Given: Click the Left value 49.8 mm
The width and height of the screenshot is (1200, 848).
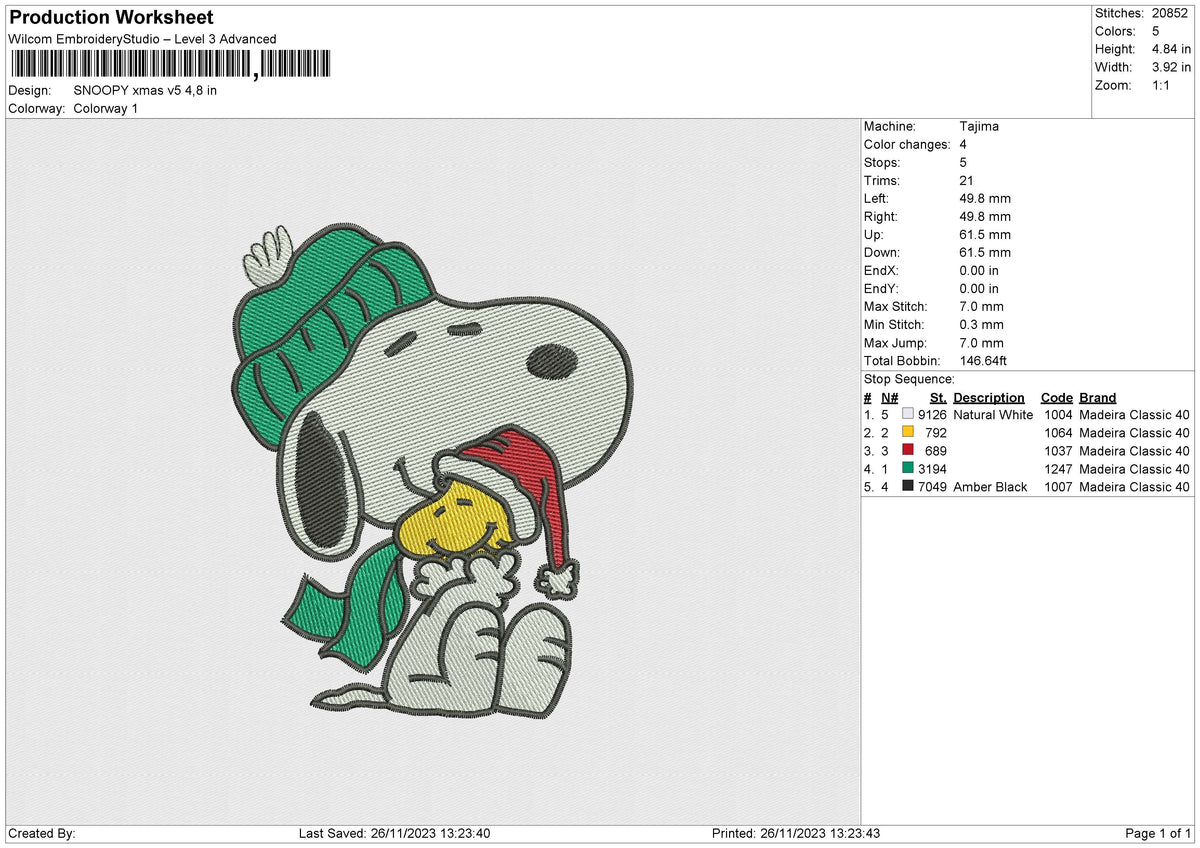Looking at the screenshot, I should point(984,198).
